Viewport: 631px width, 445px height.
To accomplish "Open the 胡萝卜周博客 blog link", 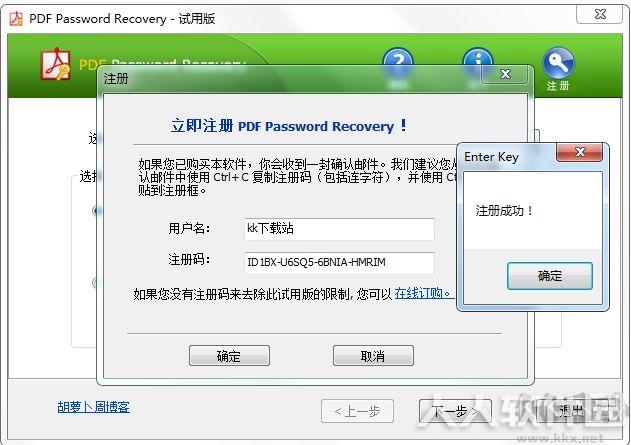I will (x=93, y=407).
